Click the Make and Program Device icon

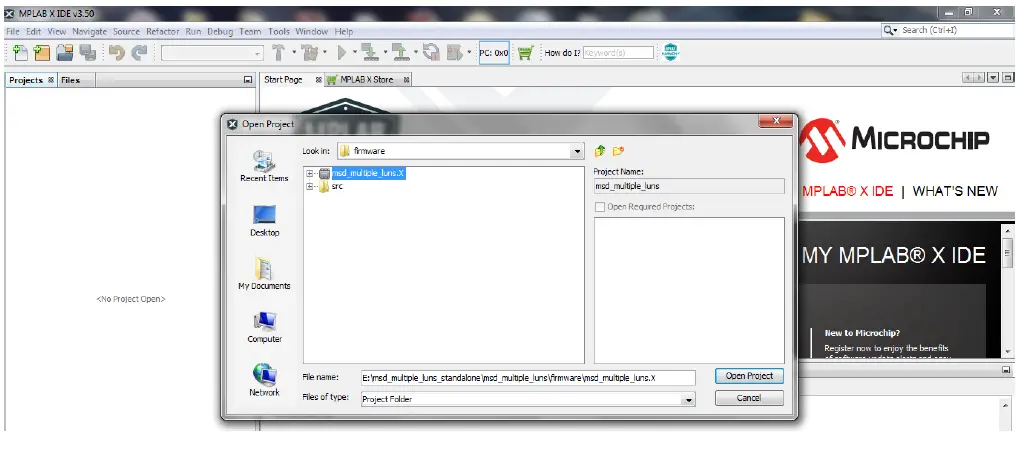[370, 52]
